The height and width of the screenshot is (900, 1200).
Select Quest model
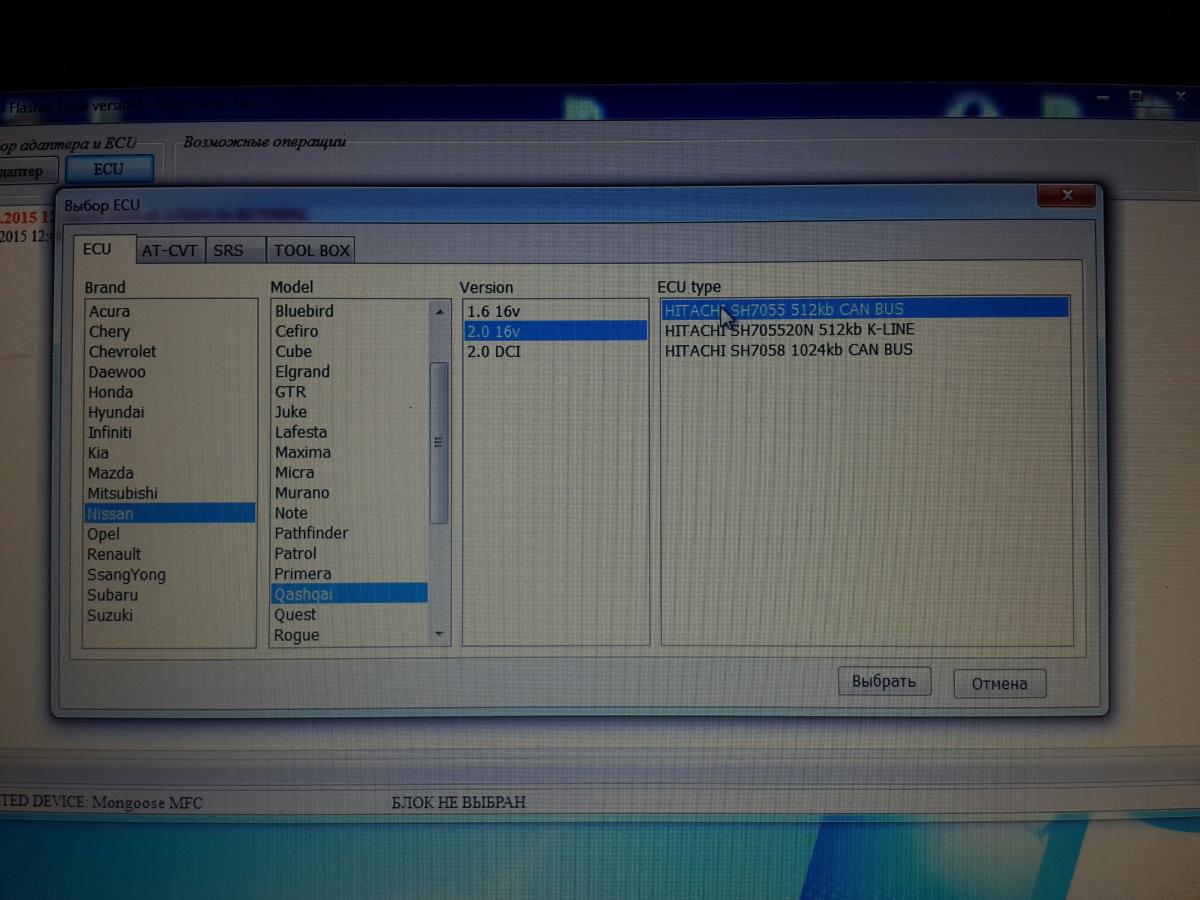[x=350, y=615]
